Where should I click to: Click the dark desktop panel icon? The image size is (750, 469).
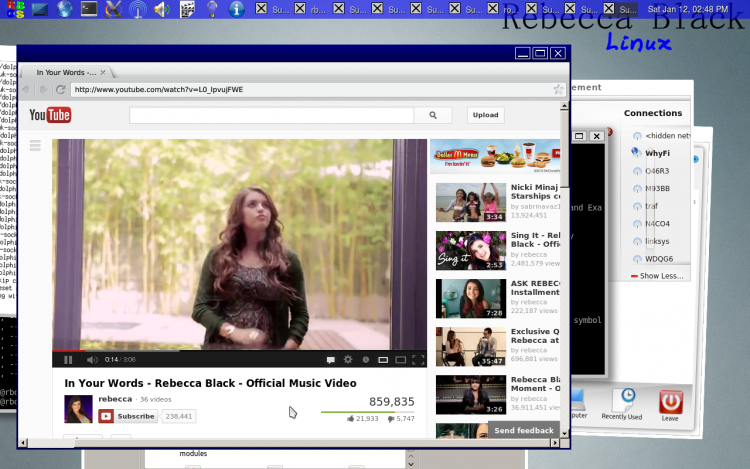pyautogui.click(x=40, y=9)
